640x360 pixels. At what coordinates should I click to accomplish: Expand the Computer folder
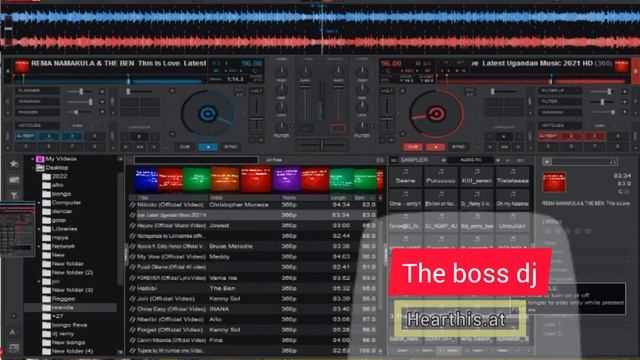tap(40, 202)
